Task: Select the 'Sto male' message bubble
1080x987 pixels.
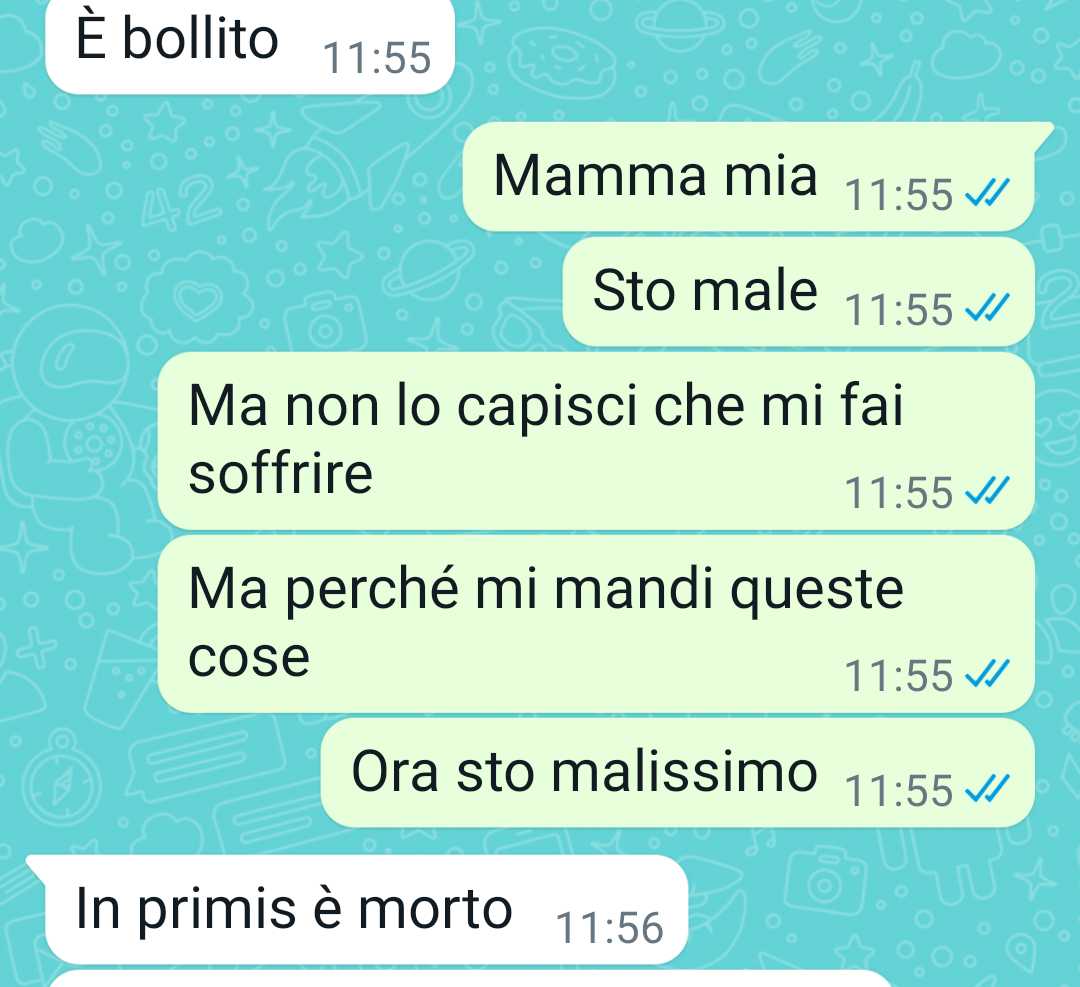Action: click(x=799, y=291)
